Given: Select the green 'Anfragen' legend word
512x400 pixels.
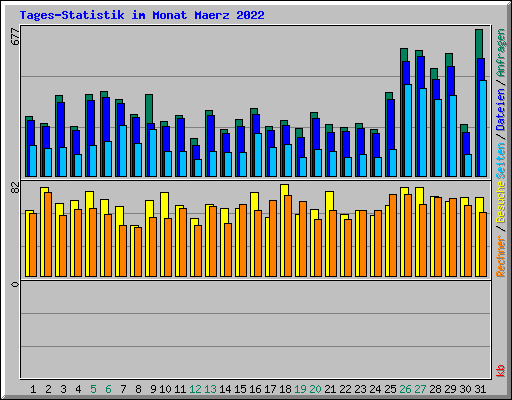Looking at the screenshot, I should coord(501,53).
